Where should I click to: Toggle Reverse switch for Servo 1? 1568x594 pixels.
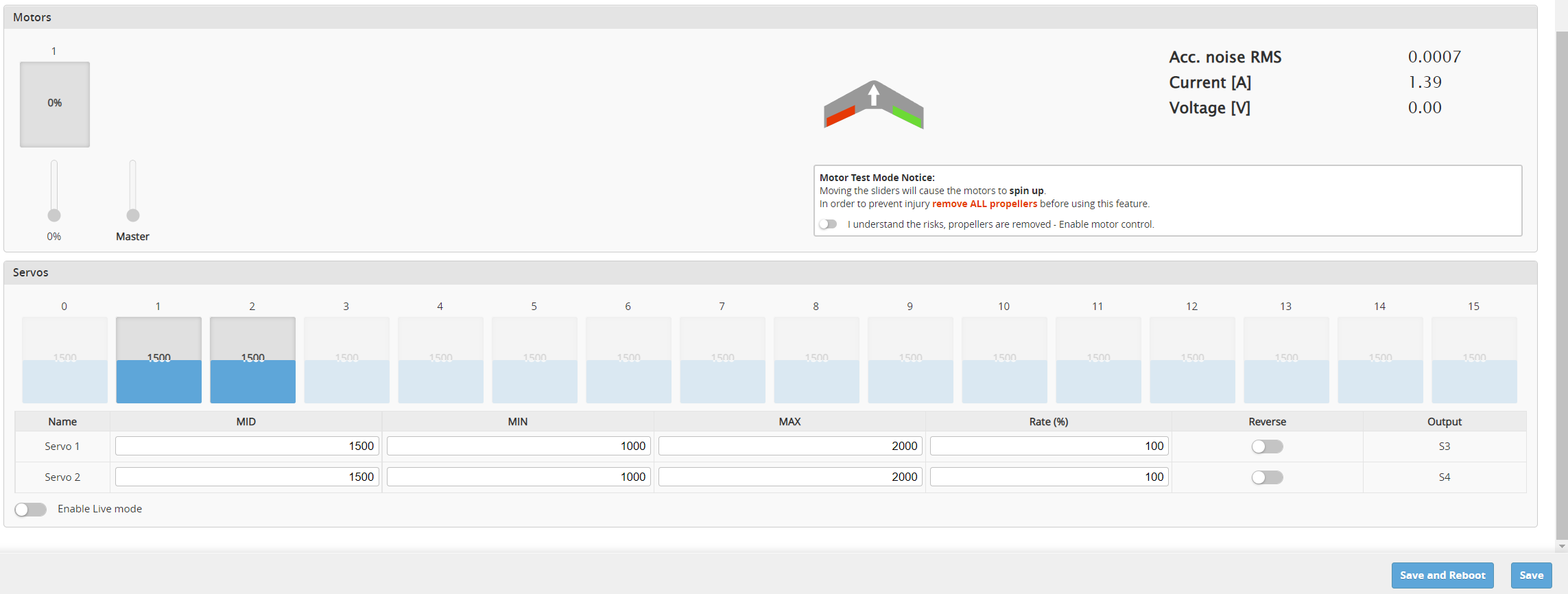[x=1267, y=447]
